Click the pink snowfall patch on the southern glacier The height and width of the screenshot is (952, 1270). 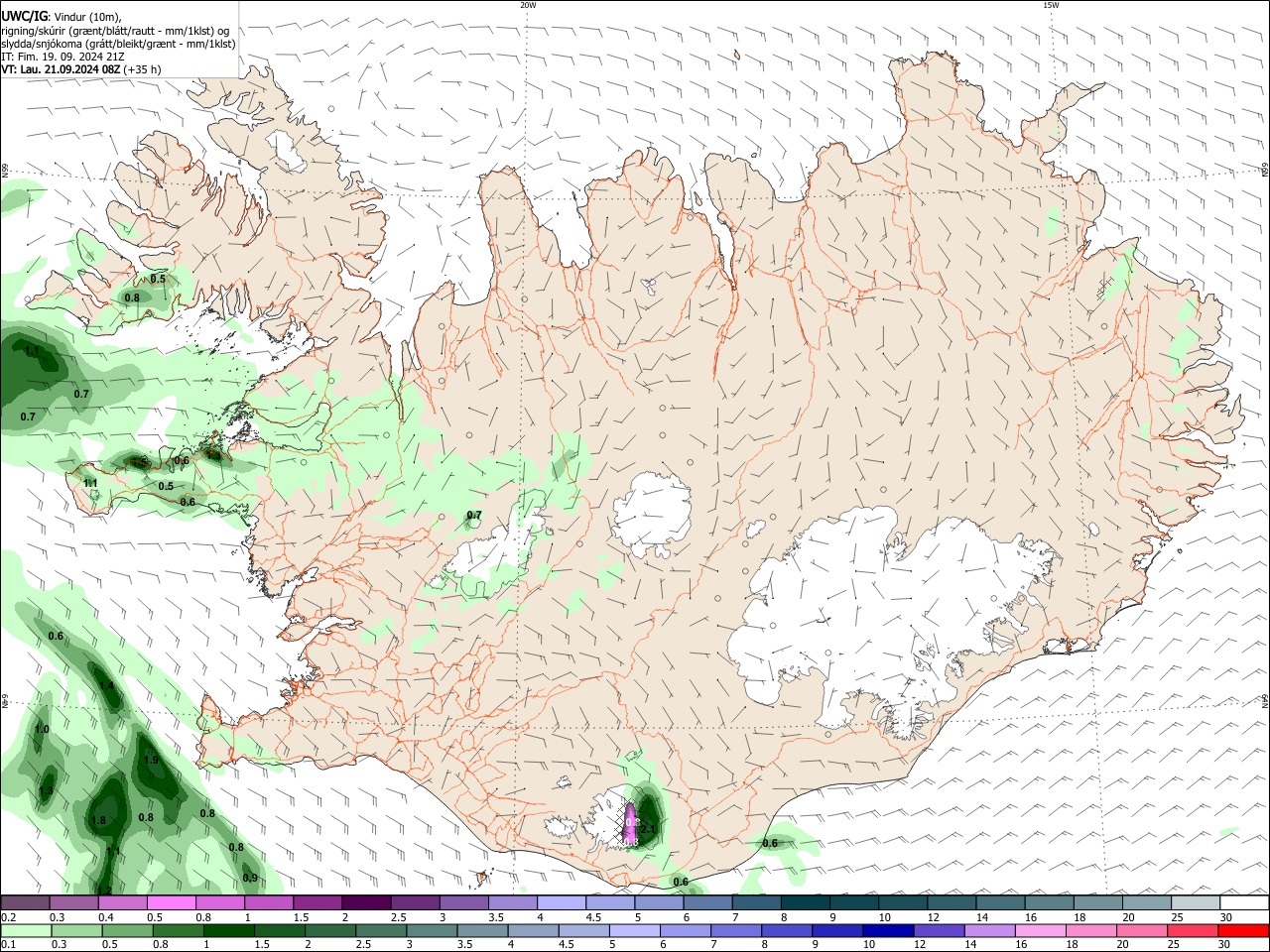630,824
